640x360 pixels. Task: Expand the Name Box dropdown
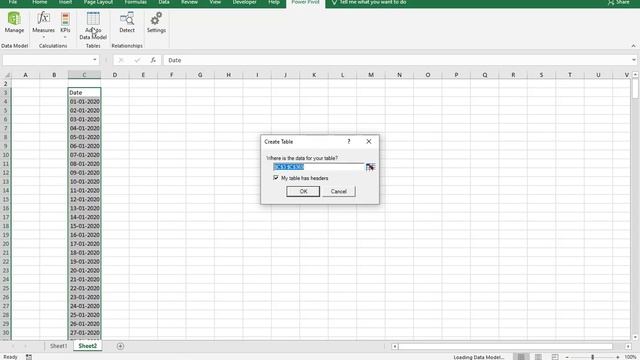tap(95, 60)
